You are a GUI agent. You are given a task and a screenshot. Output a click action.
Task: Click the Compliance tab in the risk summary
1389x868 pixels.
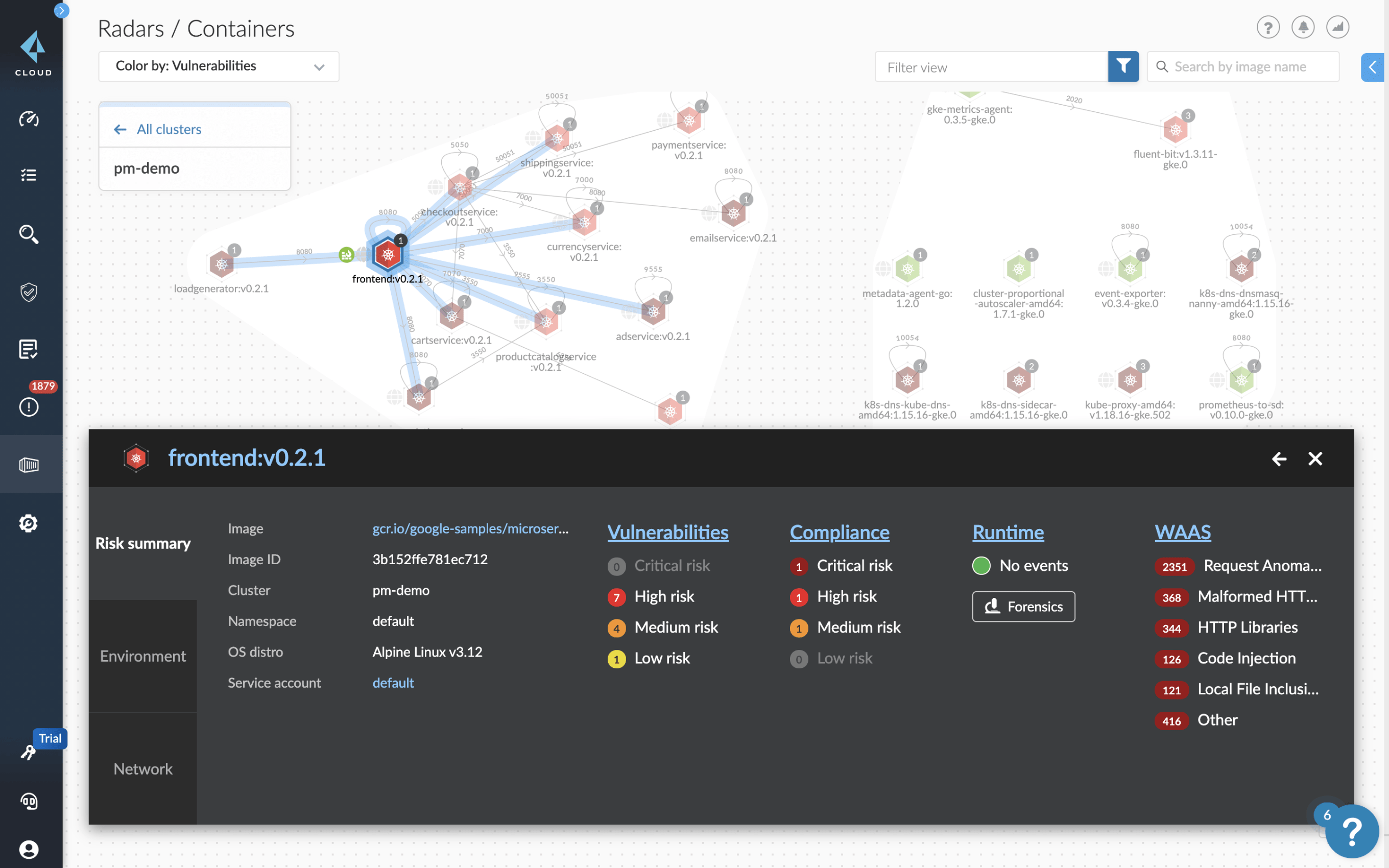click(839, 532)
